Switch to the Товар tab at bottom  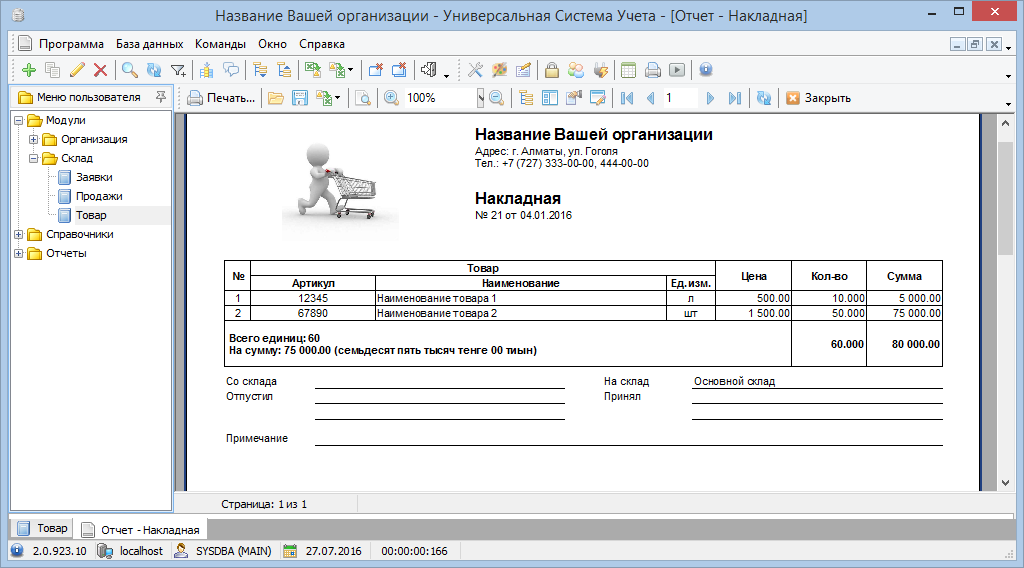[43, 528]
